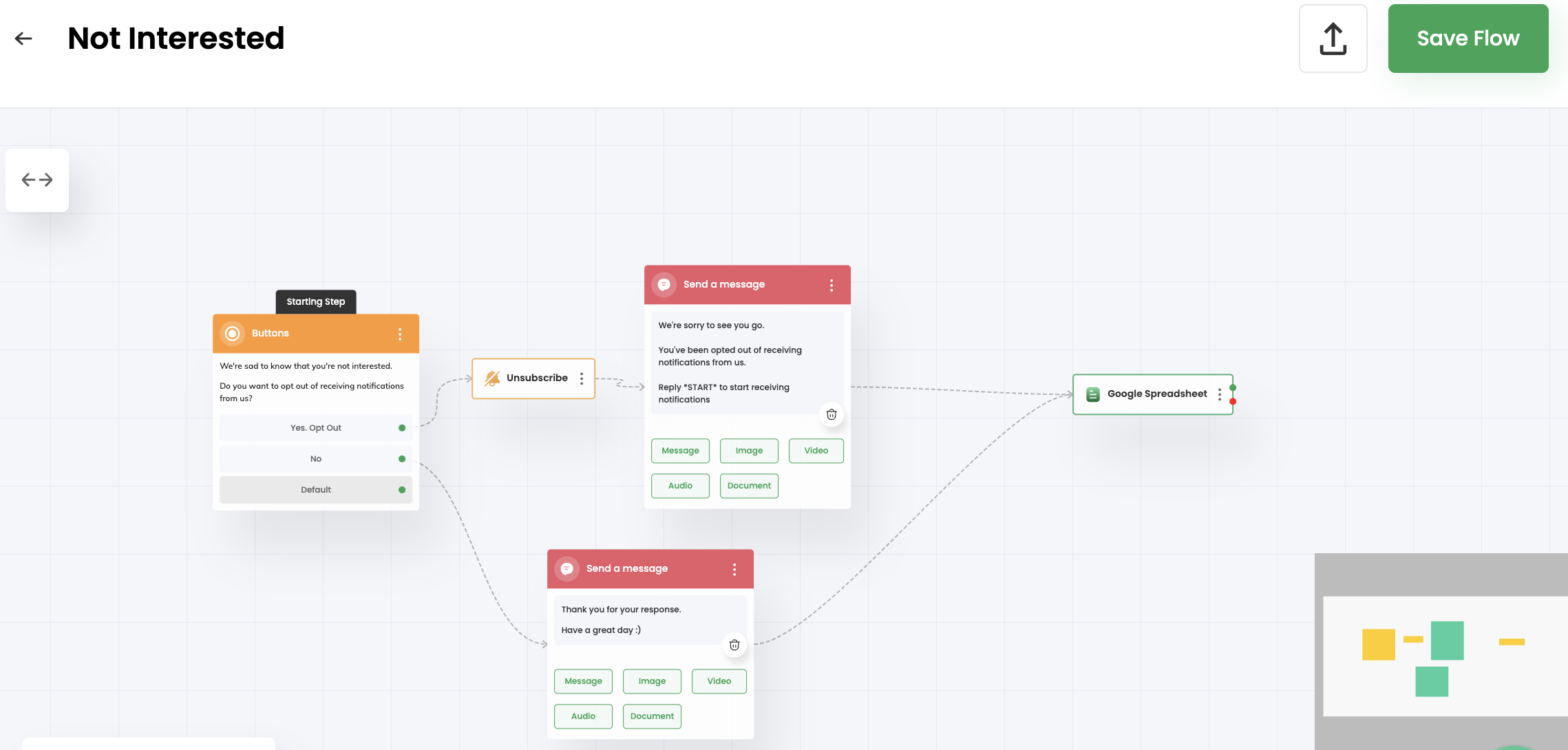Open three-dot menu on the thank-you Send a message node

point(734,569)
